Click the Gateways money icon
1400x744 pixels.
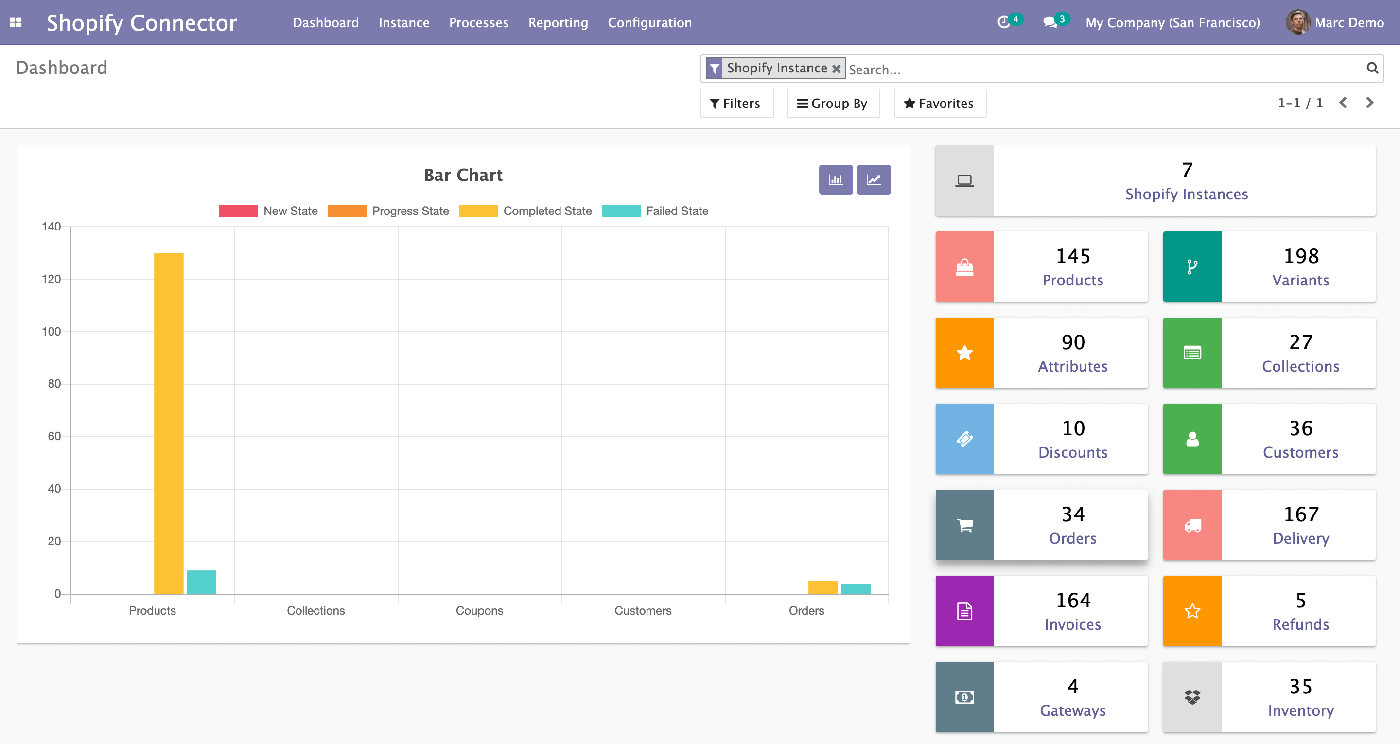coord(965,697)
